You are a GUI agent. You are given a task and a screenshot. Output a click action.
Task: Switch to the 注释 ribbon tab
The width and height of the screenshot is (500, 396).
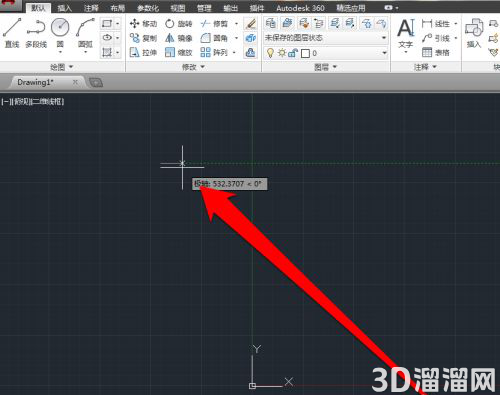[x=91, y=8]
